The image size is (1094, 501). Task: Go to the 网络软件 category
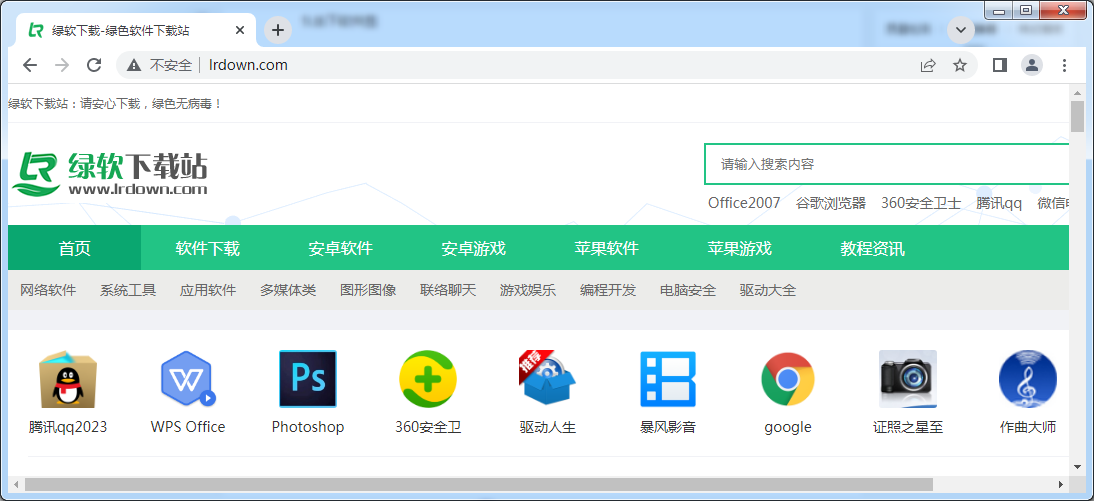[48, 290]
